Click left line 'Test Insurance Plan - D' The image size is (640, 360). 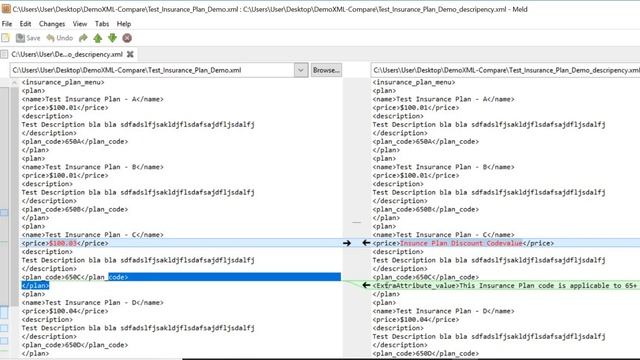tap(93, 302)
